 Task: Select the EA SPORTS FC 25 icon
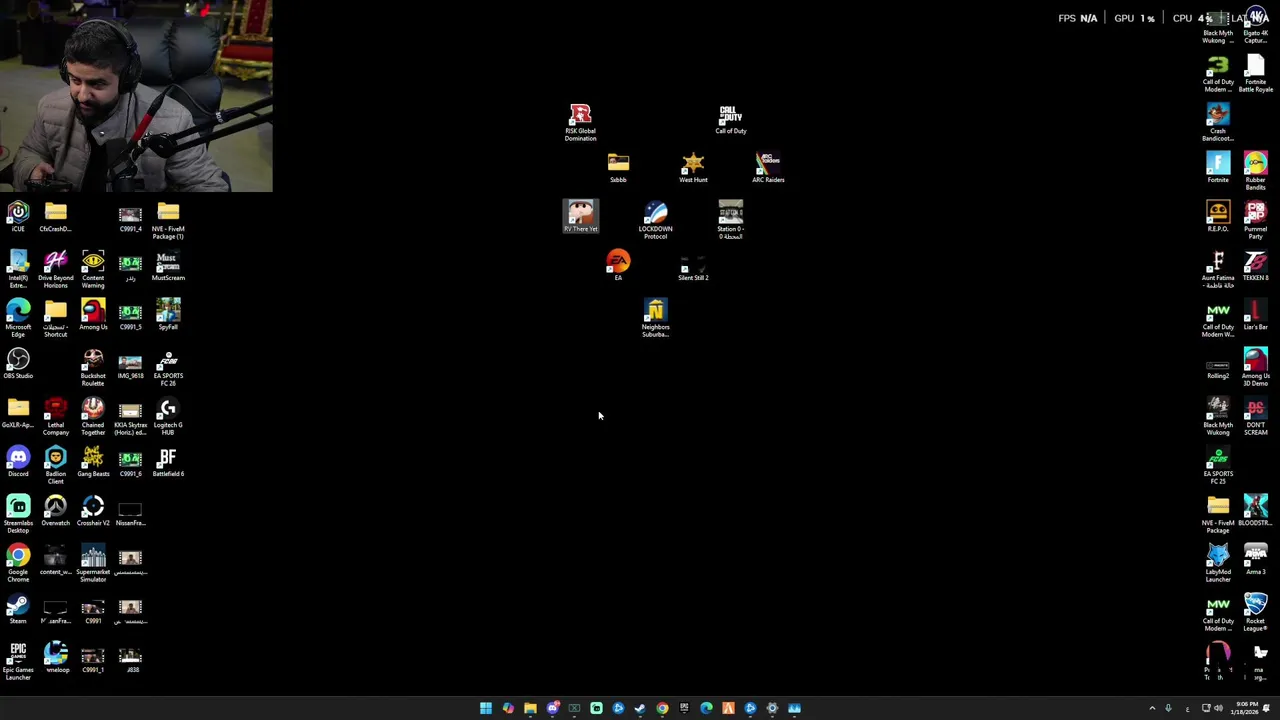[1218, 466]
